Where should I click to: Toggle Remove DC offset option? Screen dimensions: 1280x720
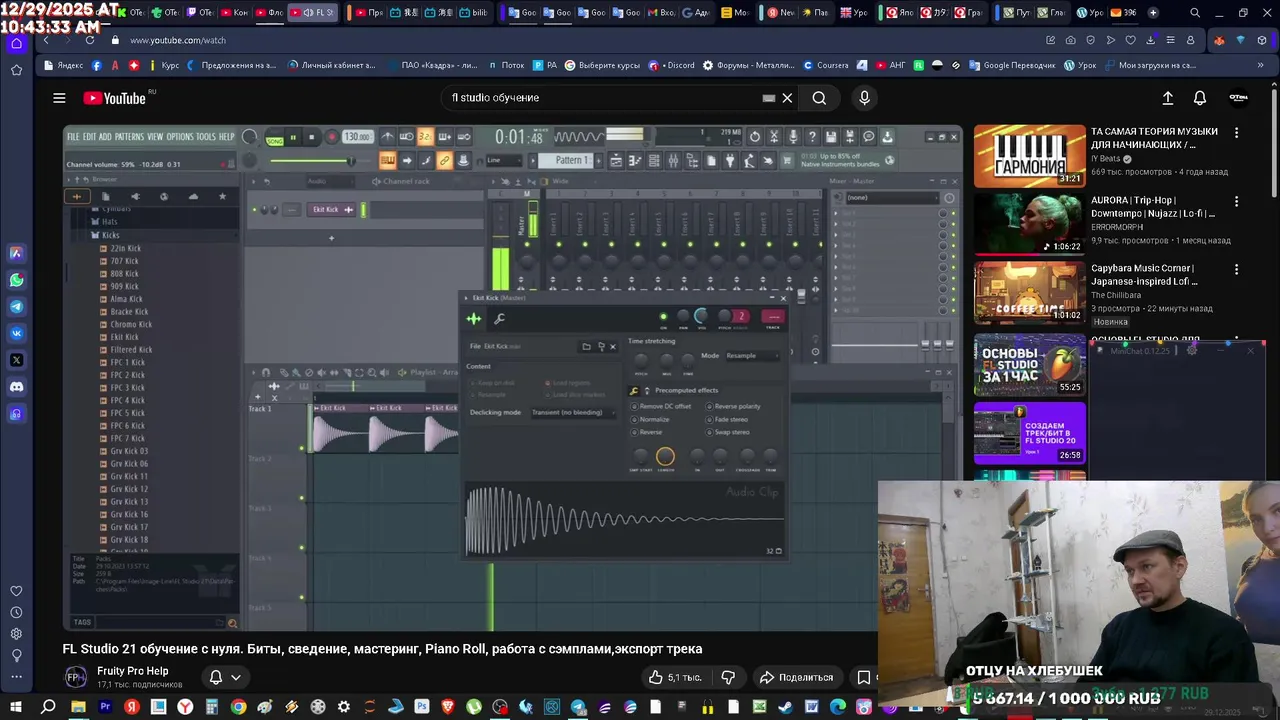(x=661, y=407)
